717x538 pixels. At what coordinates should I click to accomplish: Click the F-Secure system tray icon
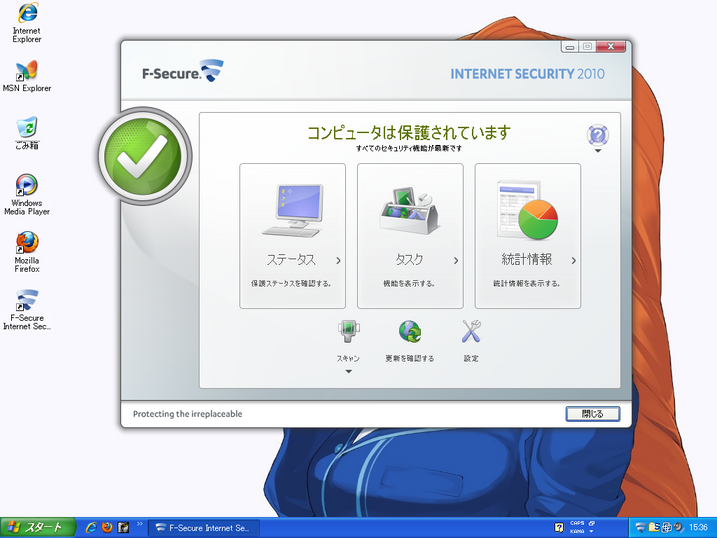tap(641, 527)
